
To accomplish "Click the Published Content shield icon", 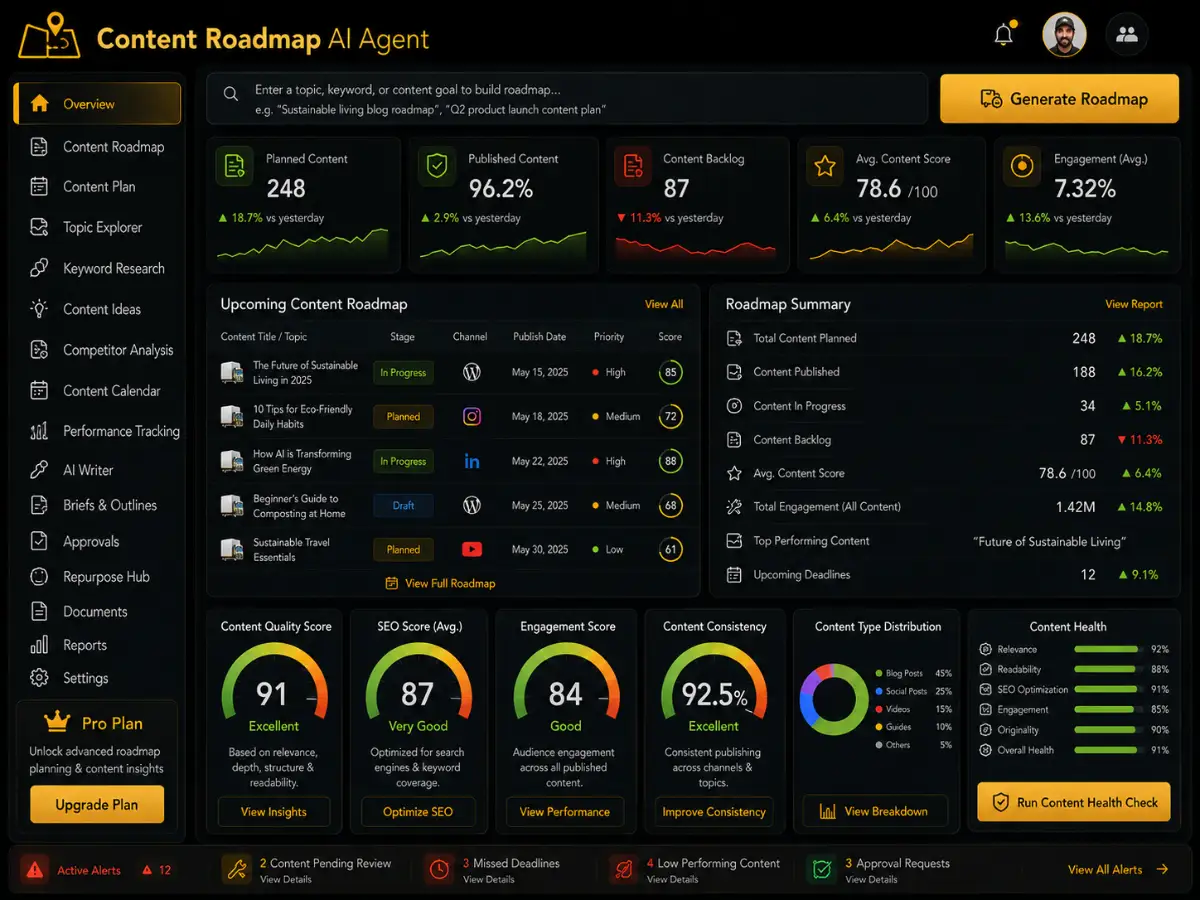I will [437, 167].
